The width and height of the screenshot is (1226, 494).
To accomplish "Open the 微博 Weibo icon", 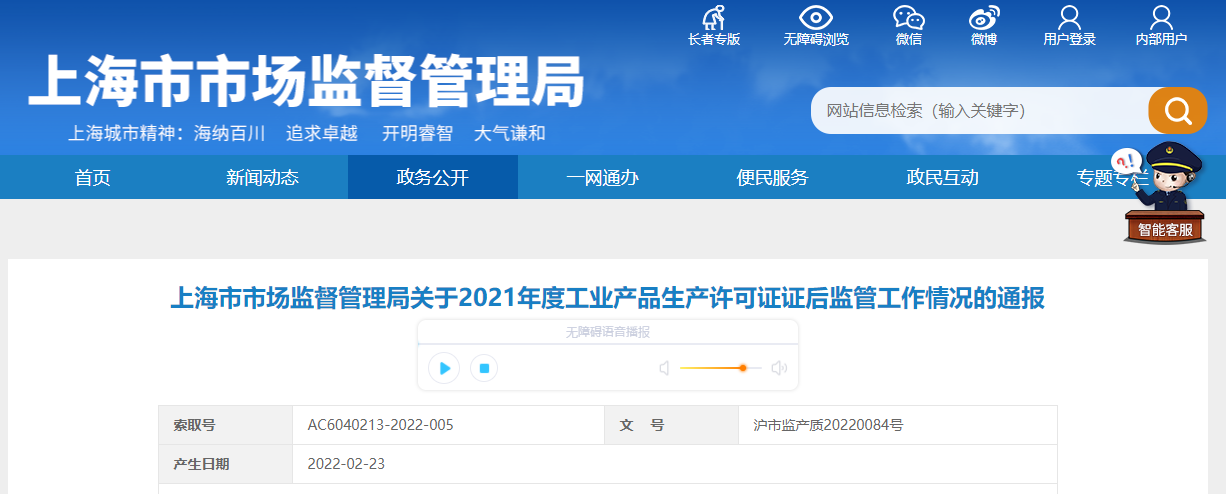I will pyautogui.click(x=983, y=17).
